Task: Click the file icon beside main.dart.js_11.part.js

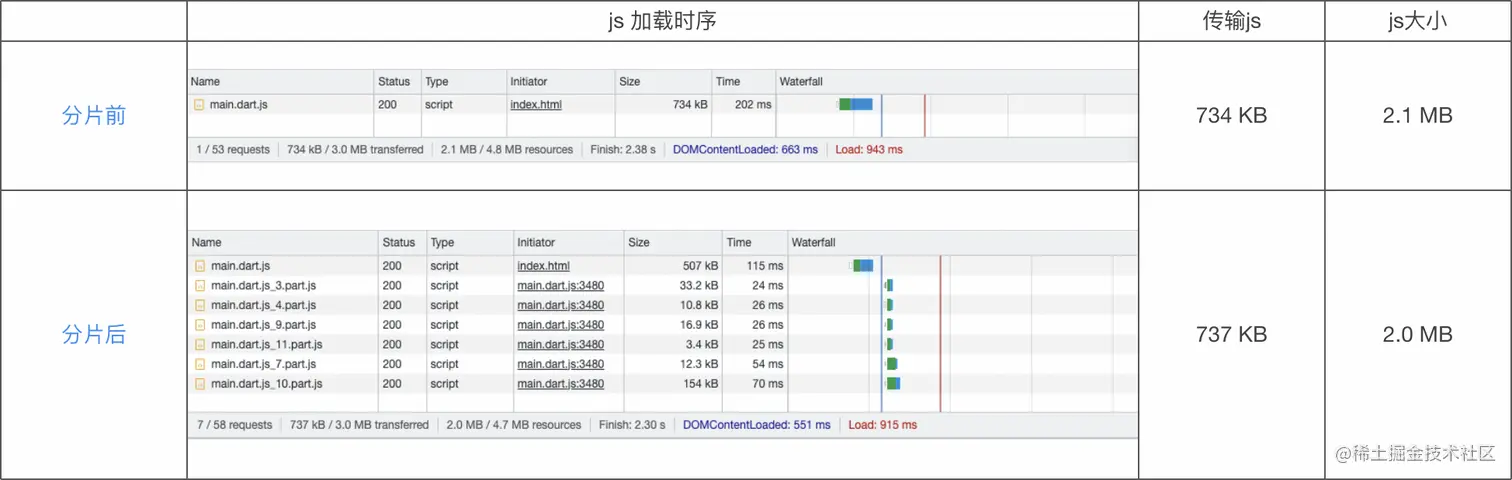Action: click(200, 344)
